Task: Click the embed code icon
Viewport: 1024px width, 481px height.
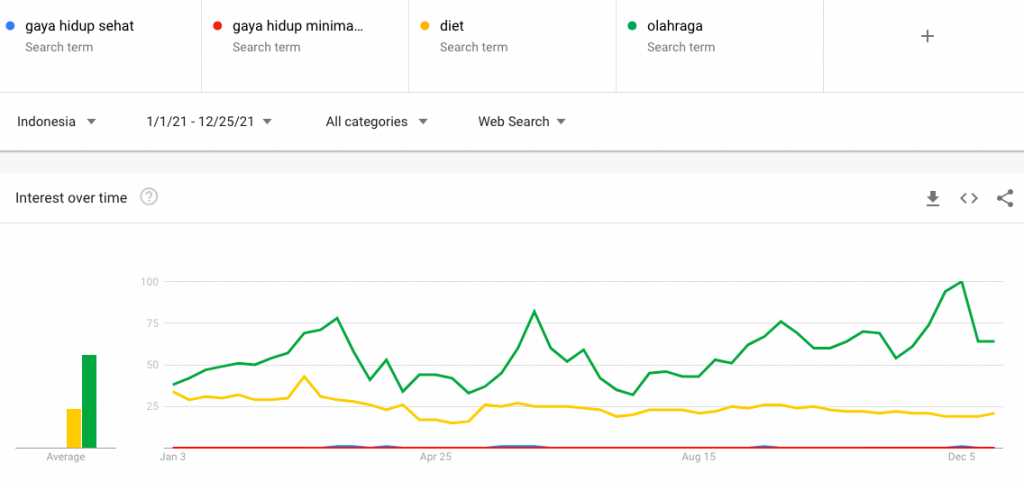Action: coord(969,198)
